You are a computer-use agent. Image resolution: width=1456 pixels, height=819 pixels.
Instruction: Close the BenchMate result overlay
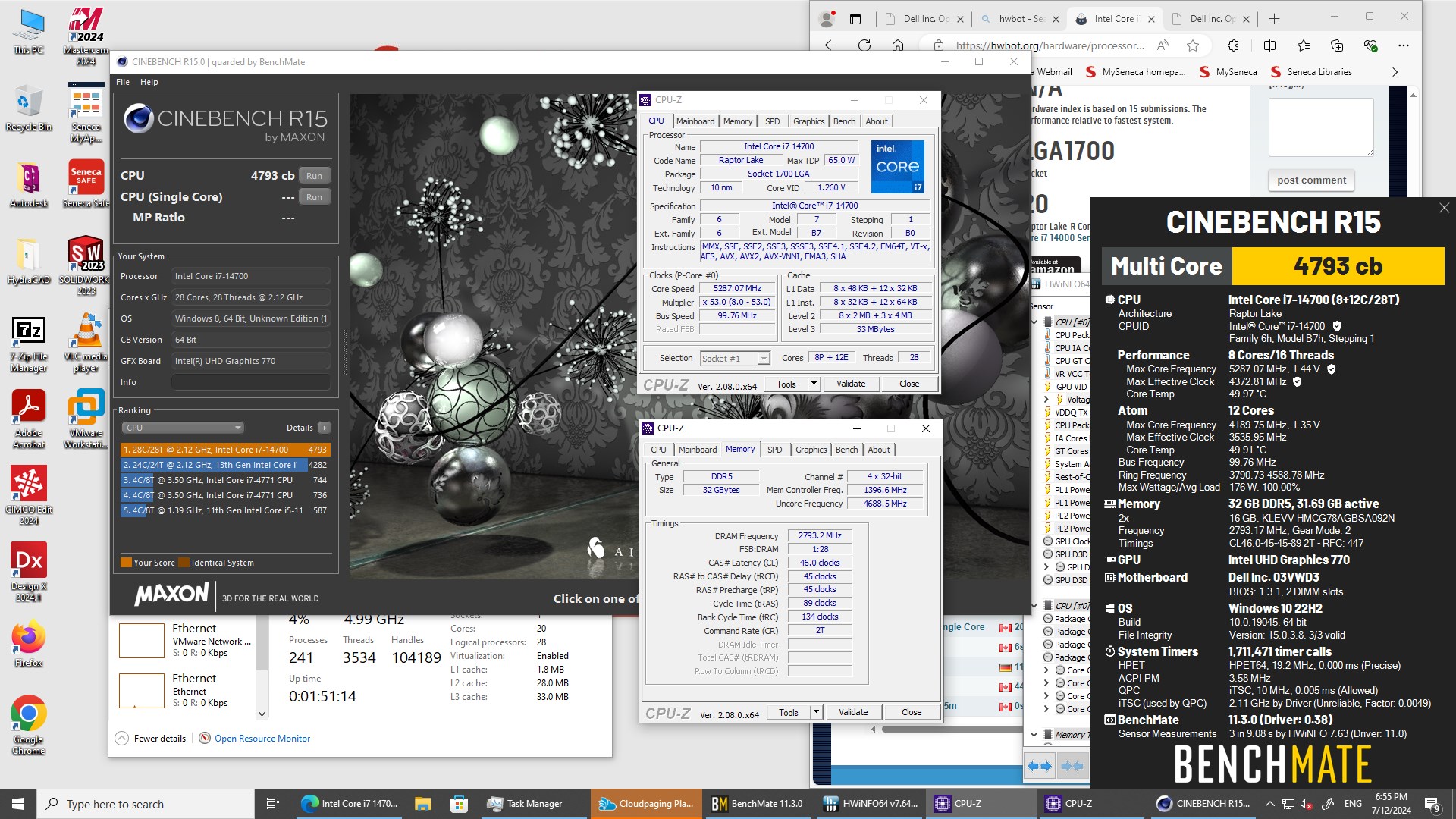pos(1444,208)
